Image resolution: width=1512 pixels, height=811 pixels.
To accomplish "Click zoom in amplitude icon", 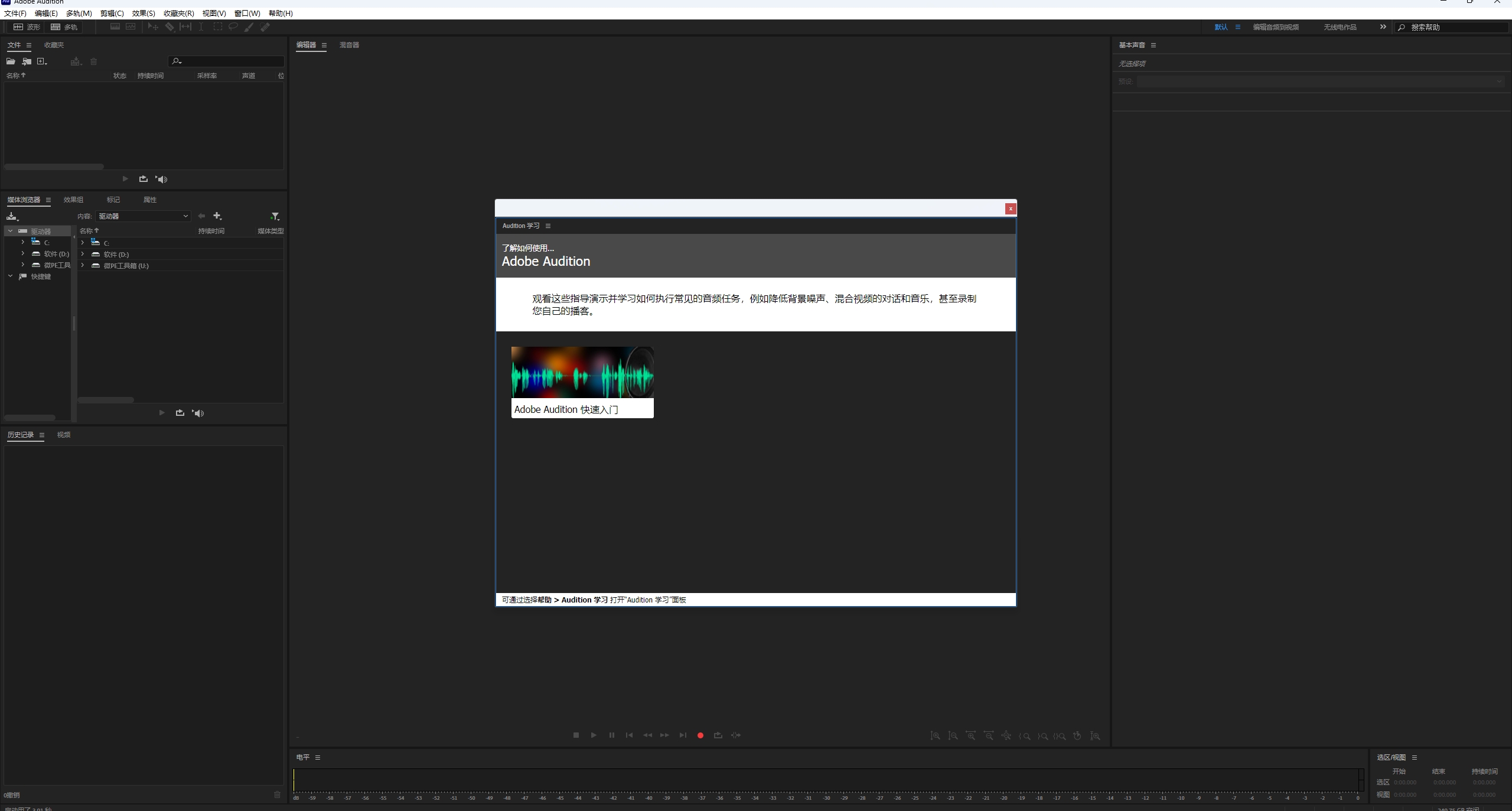I will 935,736.
